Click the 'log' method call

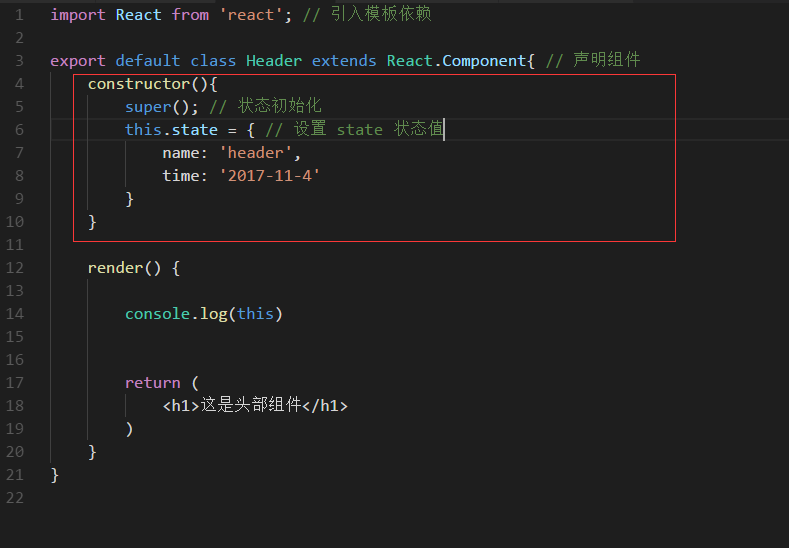point(214,314)
